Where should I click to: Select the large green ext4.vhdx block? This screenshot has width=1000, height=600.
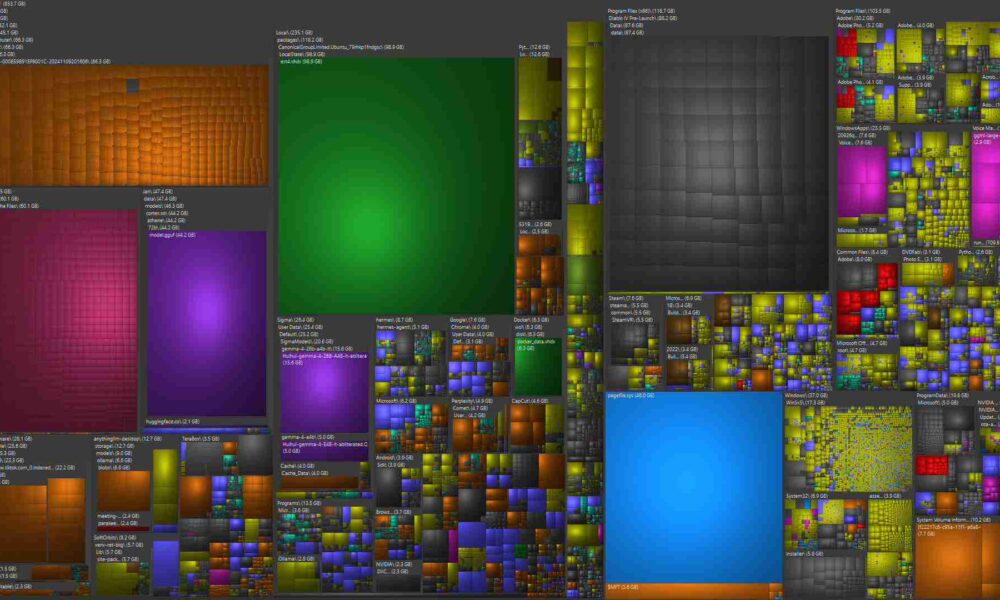pyautogui.click(x=396, y=186)
